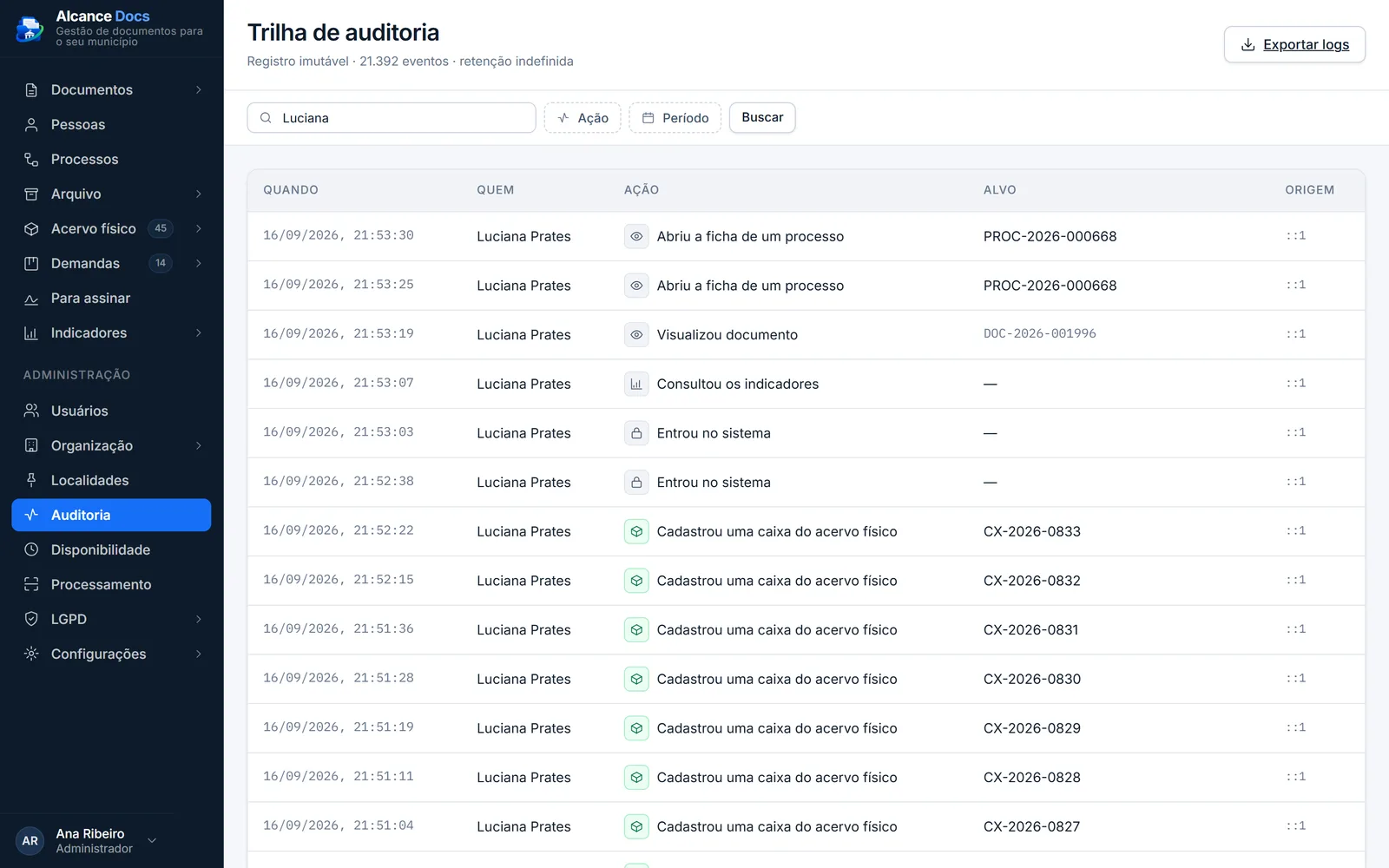The image size is (1389, 868).
Task: Click the Disponibilidade clock icon
Action: 31,549
